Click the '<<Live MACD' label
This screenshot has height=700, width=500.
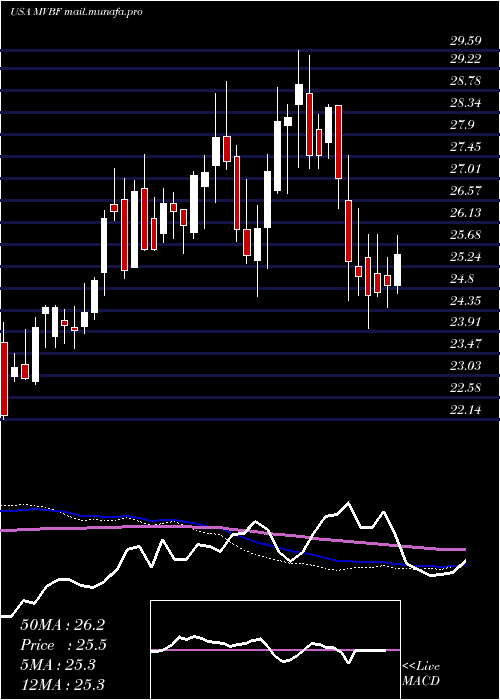tap(421, 674)
